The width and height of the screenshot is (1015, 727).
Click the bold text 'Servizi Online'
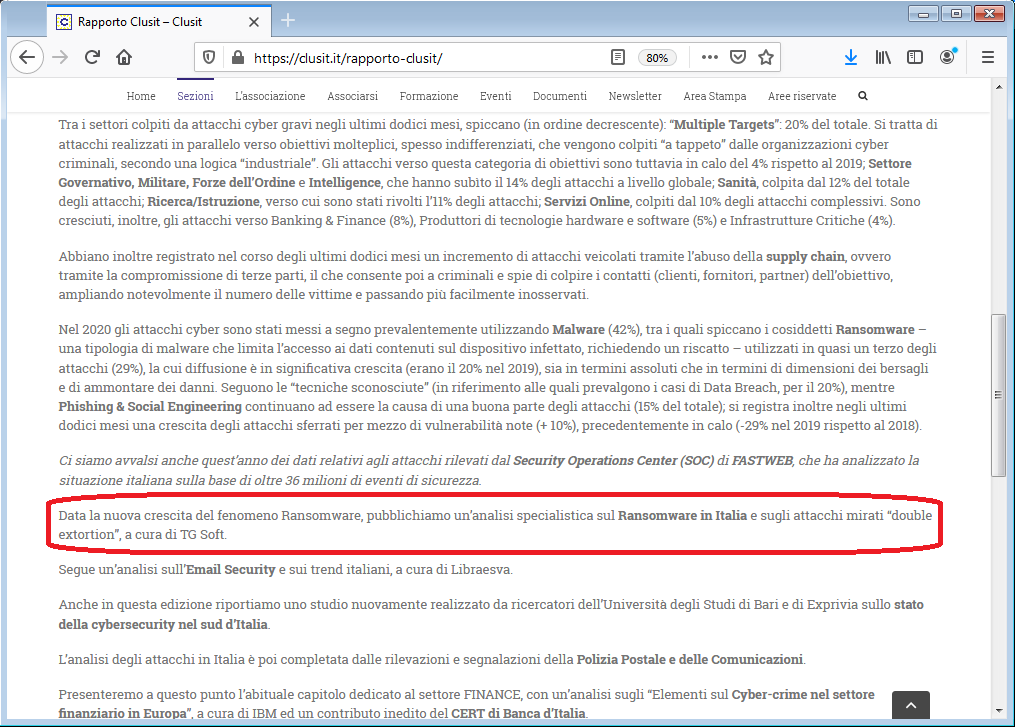(x=586, y=201)
